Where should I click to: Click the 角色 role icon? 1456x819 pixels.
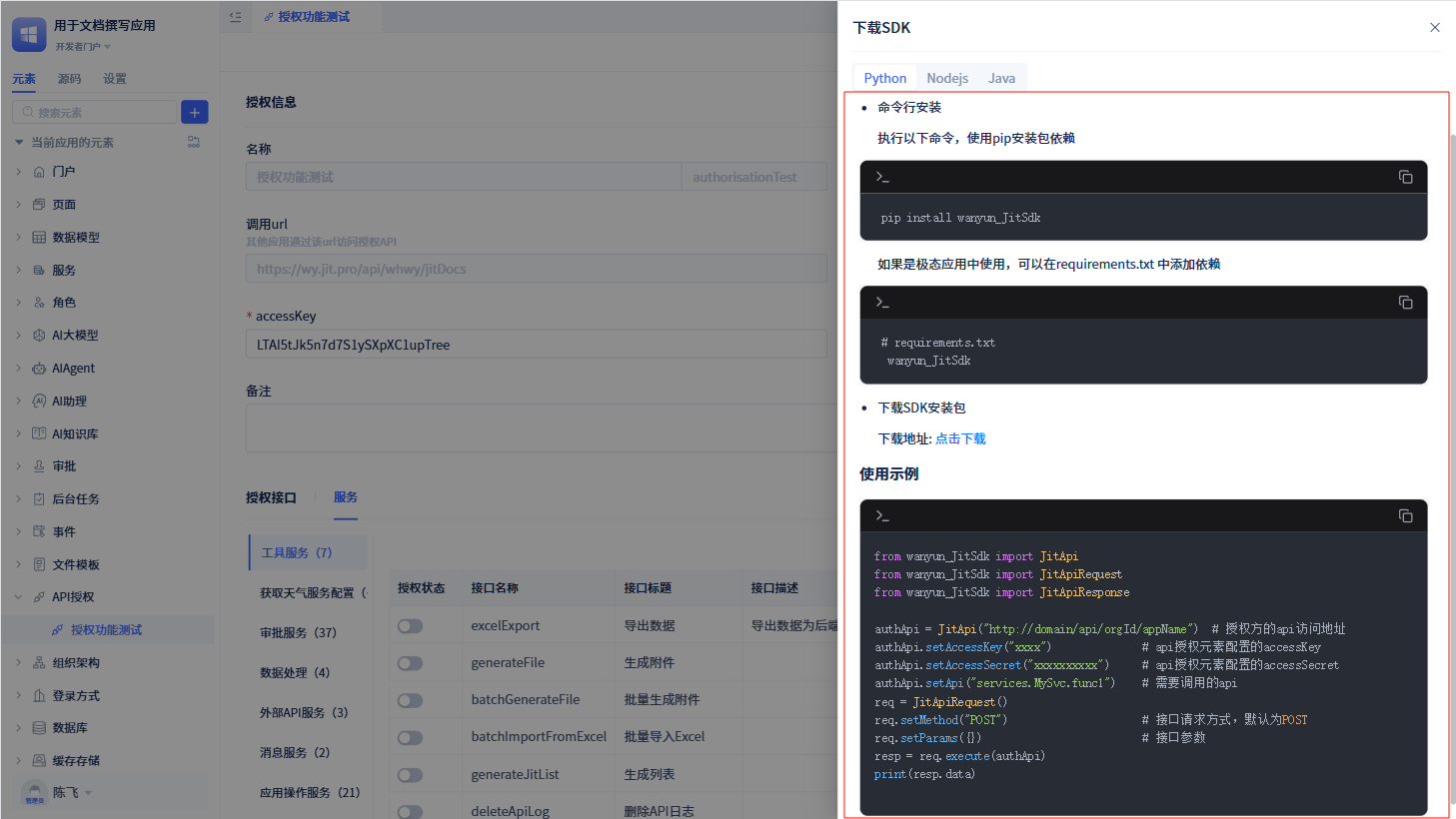(x=39, y=303)
